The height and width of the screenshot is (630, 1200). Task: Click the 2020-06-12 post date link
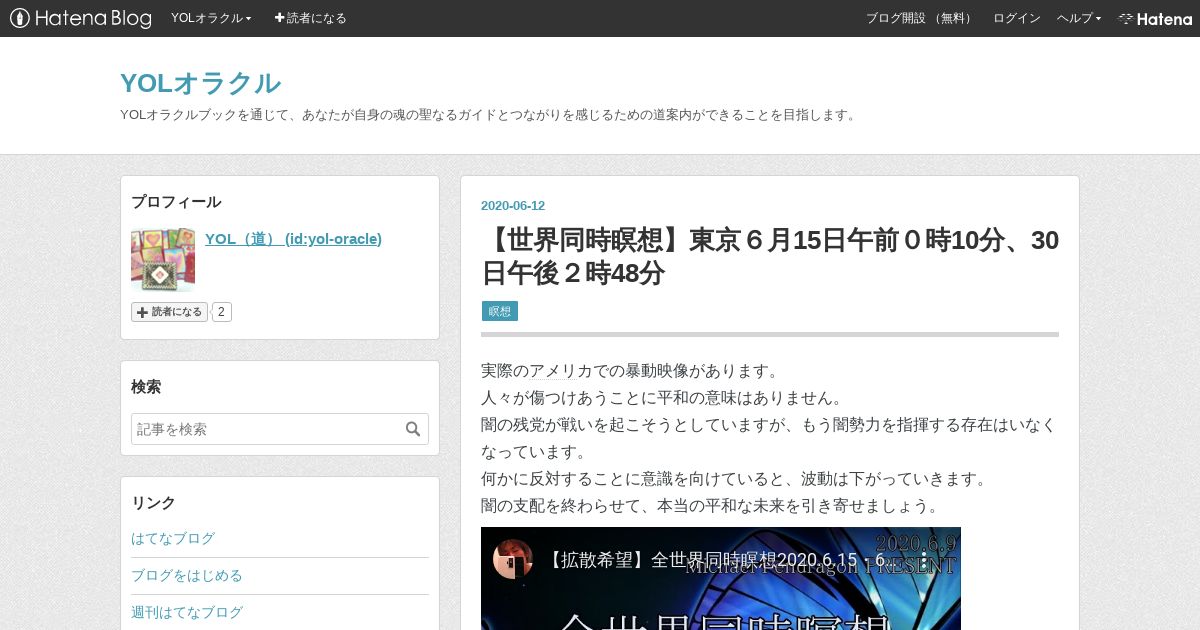click(513, 206)
